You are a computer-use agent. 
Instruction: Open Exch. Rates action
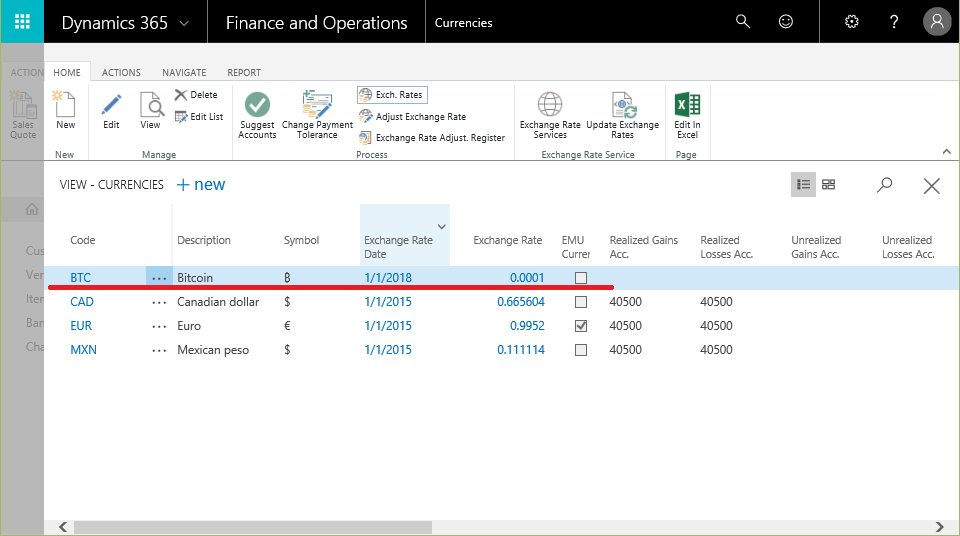tap(392, 95)
